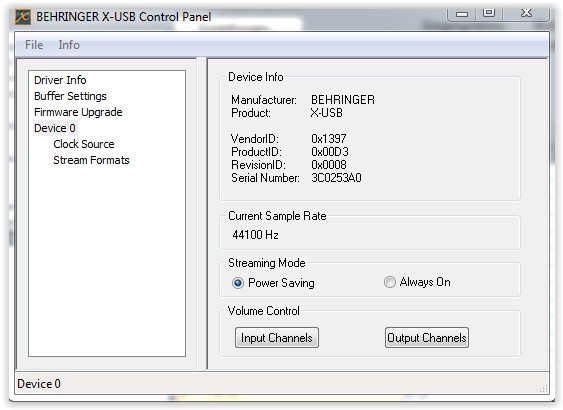The image size is (563, 410).
Task: Select Buffer Settings in the sidebar
Action: [70, 96]
